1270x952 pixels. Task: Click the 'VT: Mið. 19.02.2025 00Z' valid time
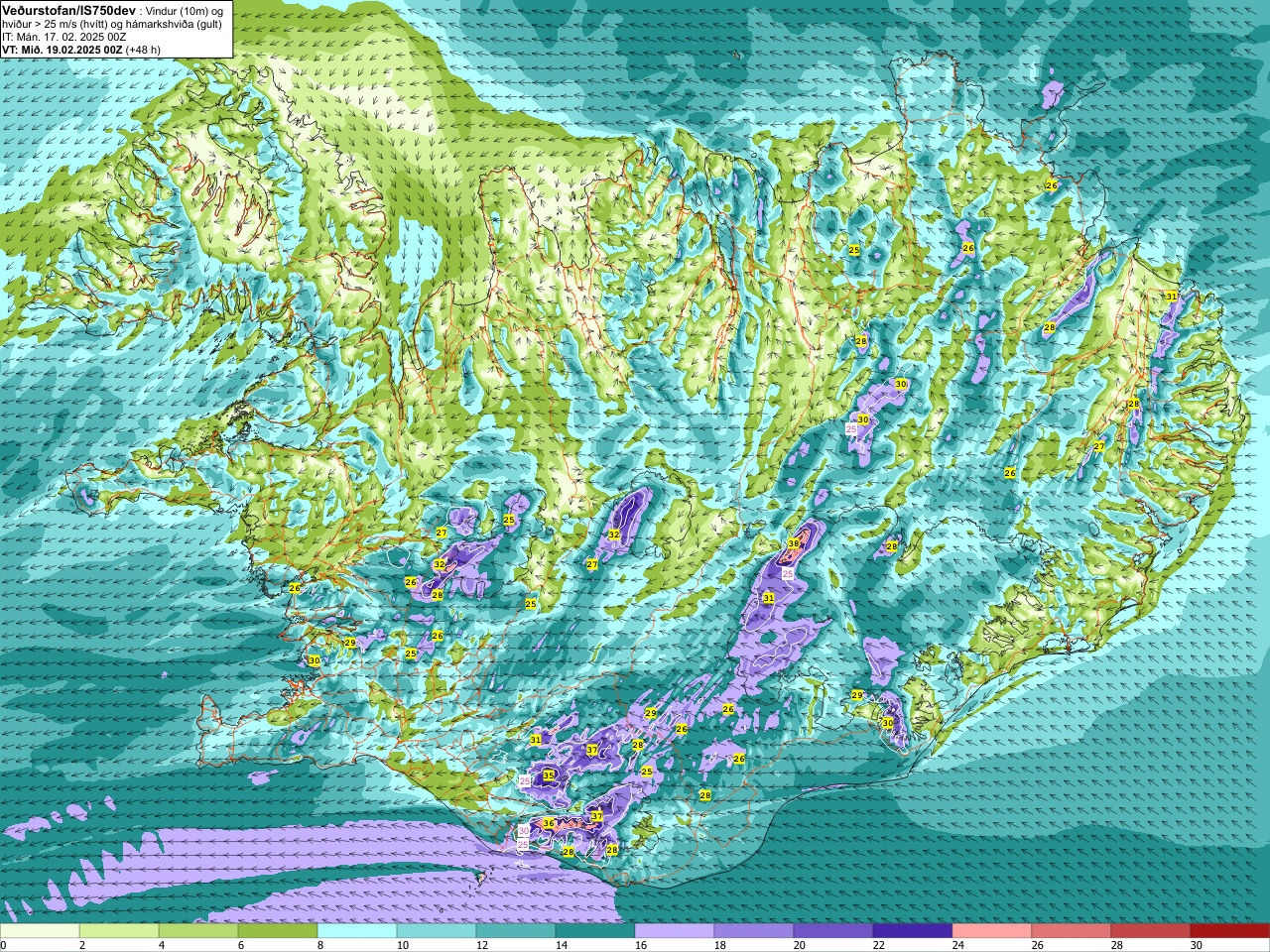[x=63, y=50]
